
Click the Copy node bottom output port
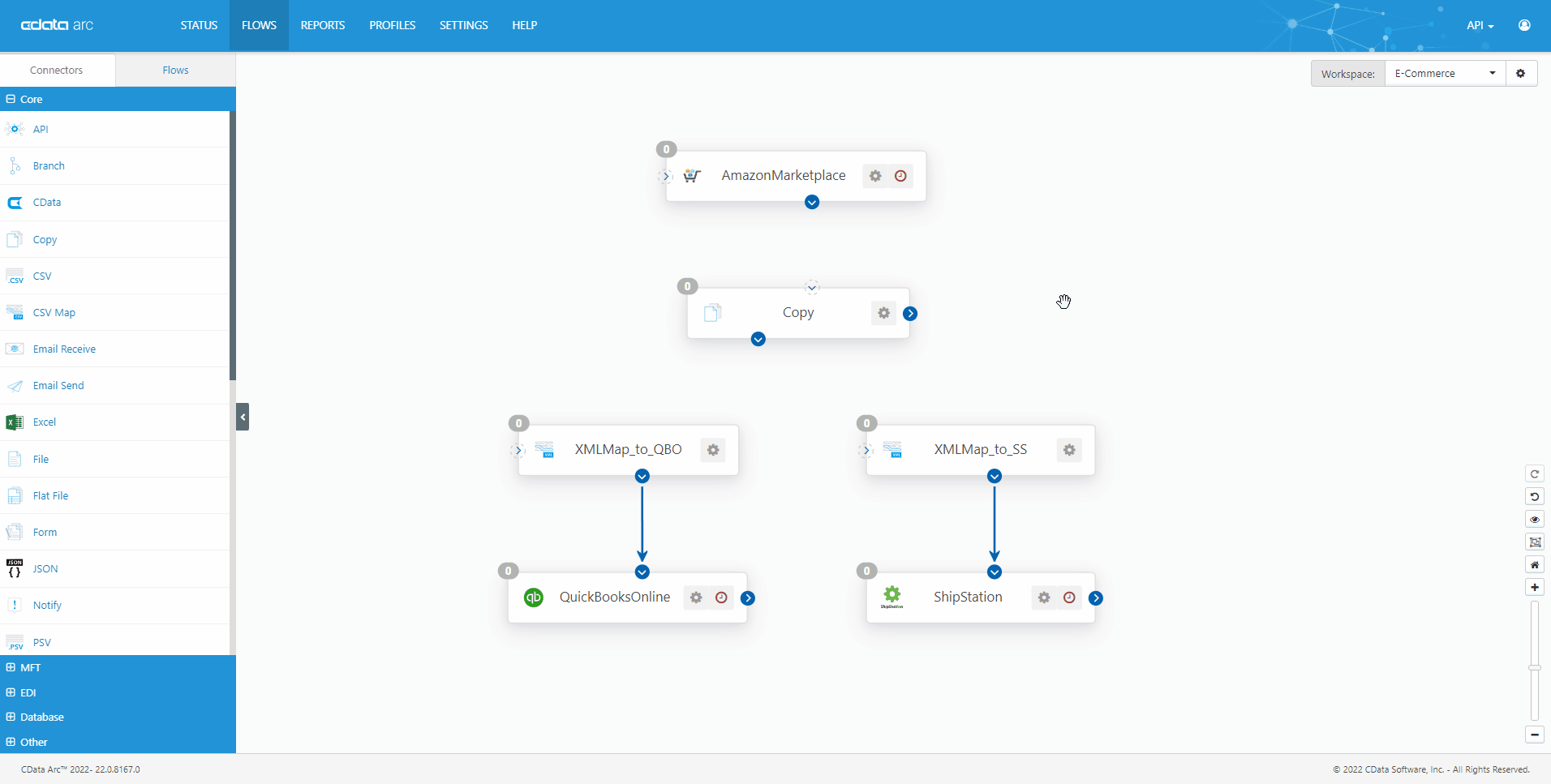pos(758,339)
